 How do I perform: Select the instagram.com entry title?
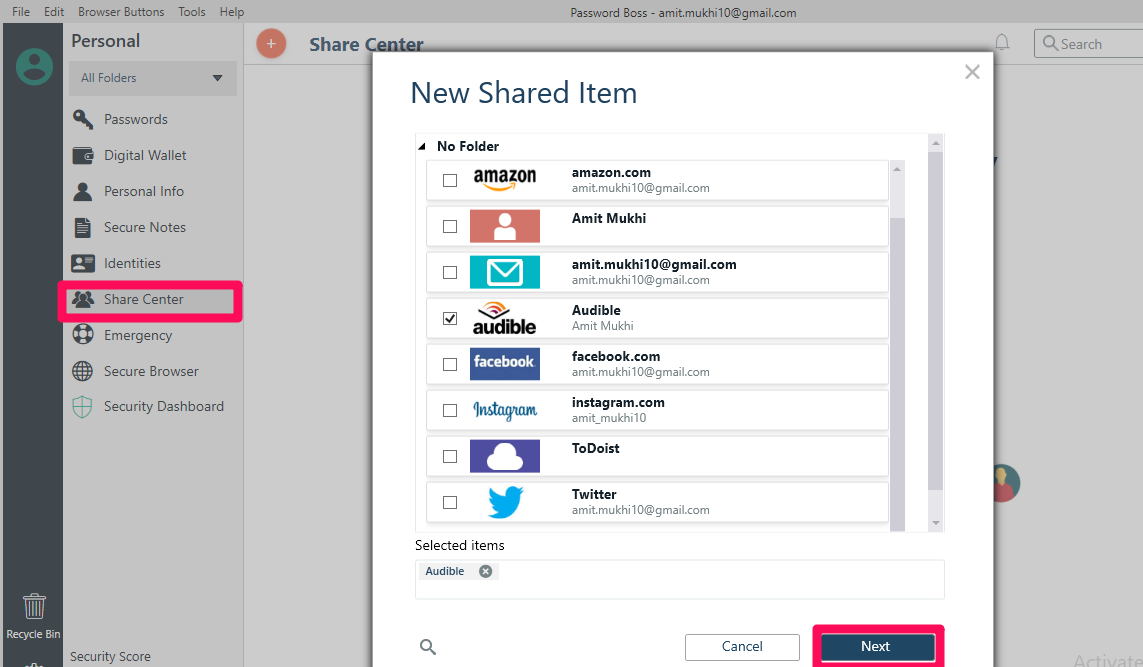coord(618,402)
